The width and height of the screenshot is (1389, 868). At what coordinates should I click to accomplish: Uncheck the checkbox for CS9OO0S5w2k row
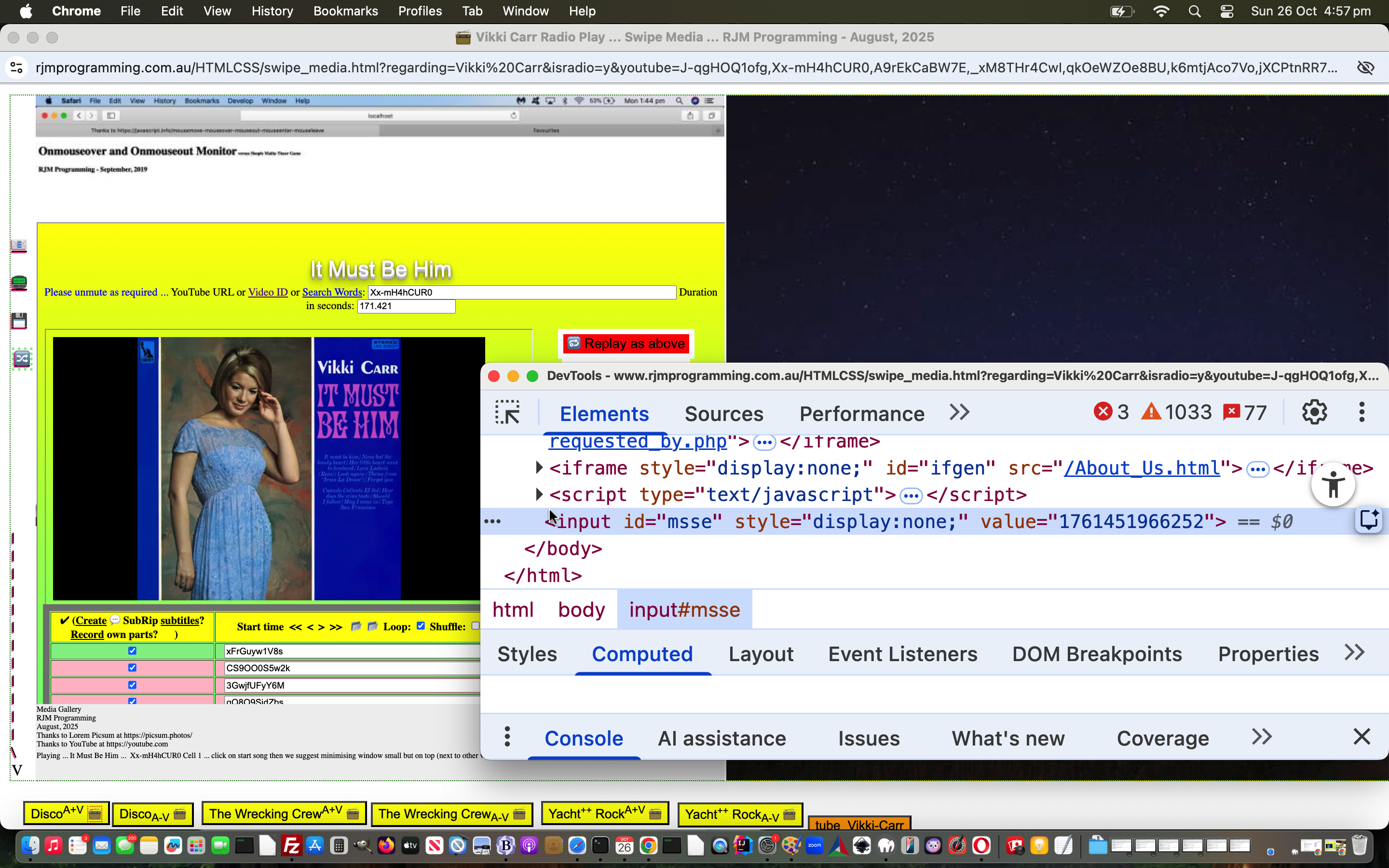click(132, 668)
